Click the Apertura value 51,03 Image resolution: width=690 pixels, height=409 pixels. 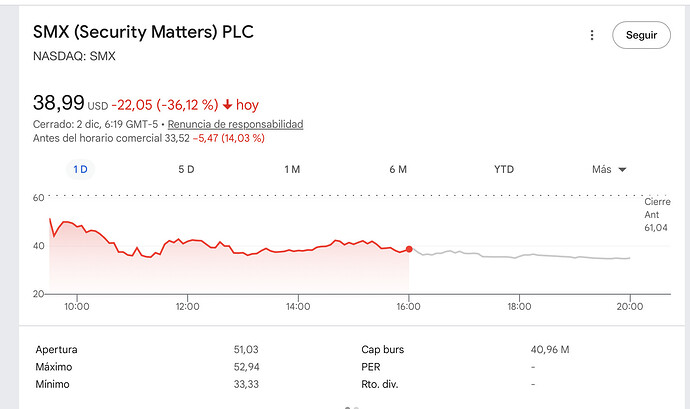[x=246, y=350]
